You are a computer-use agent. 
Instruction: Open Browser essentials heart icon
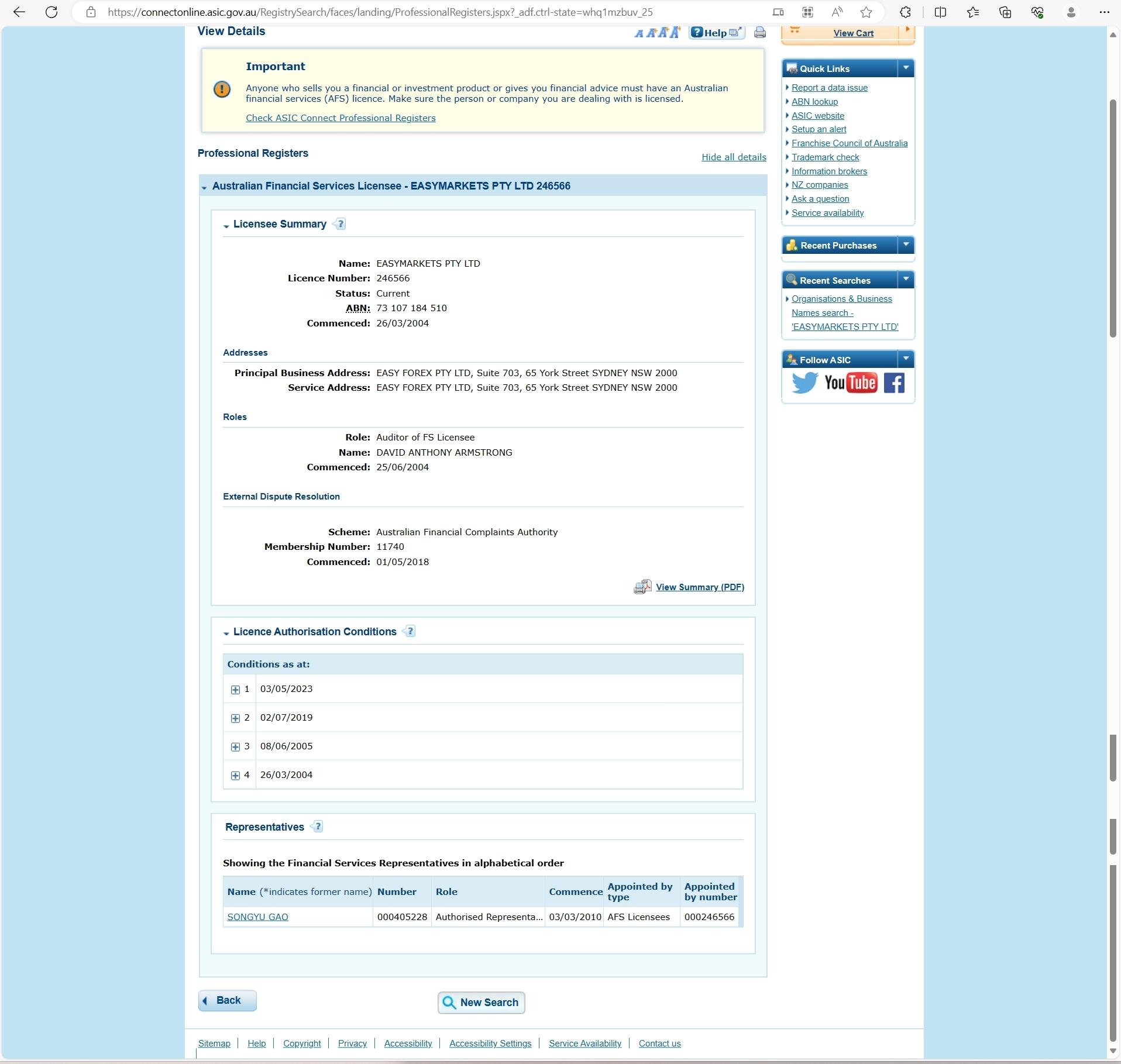tap(1037, 12)
